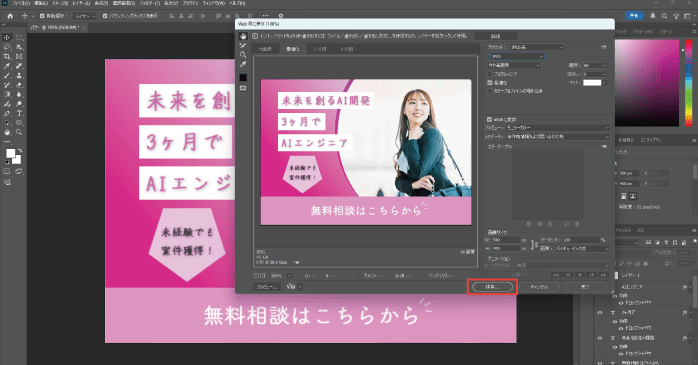
Task: Select Slice Select tool in Save for Web
Action: [x=243, y=45]
